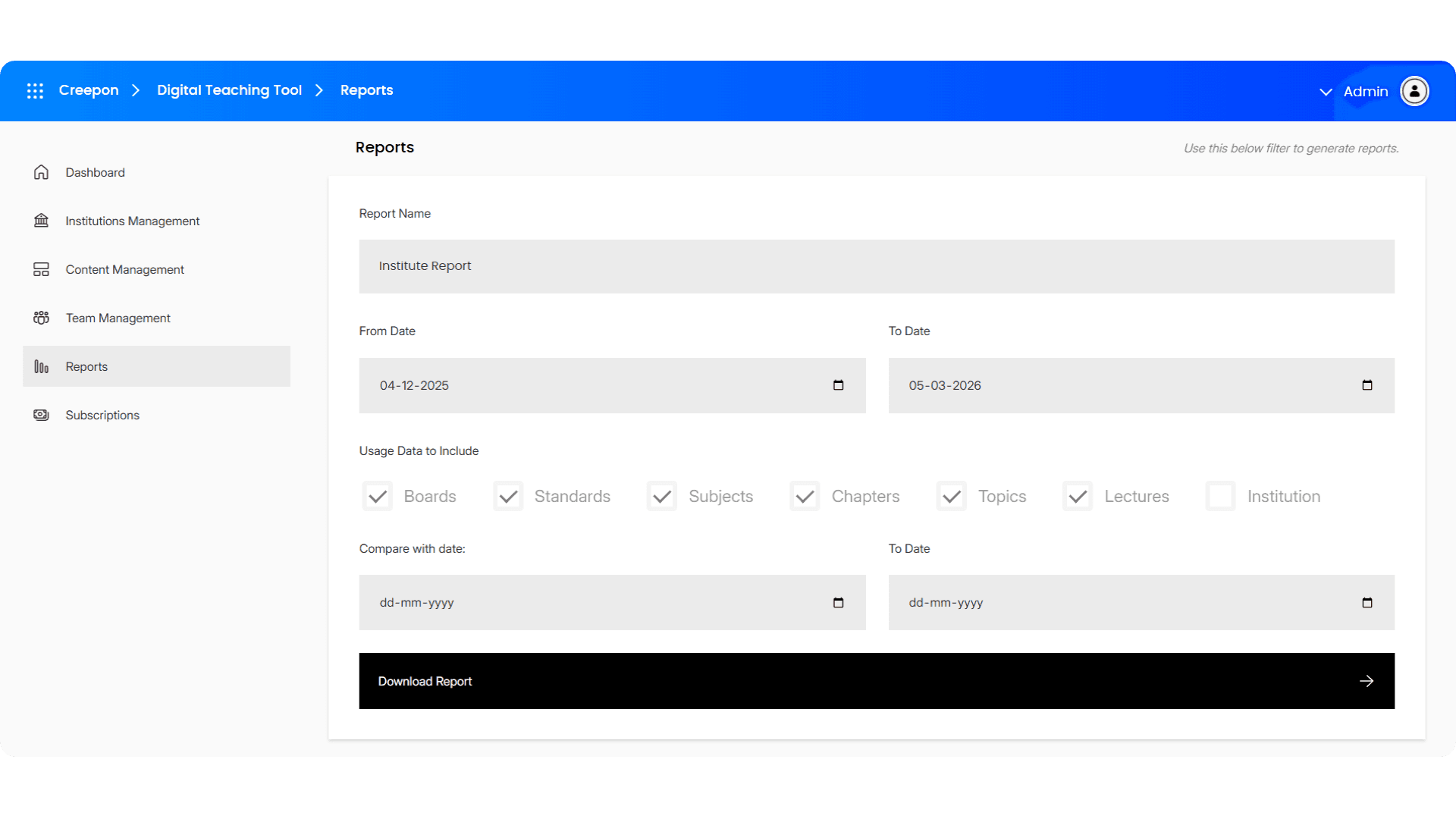Toggle the Chapters checkbox off
This screenshot has height=819, width=1456.
tap(805, 496)
